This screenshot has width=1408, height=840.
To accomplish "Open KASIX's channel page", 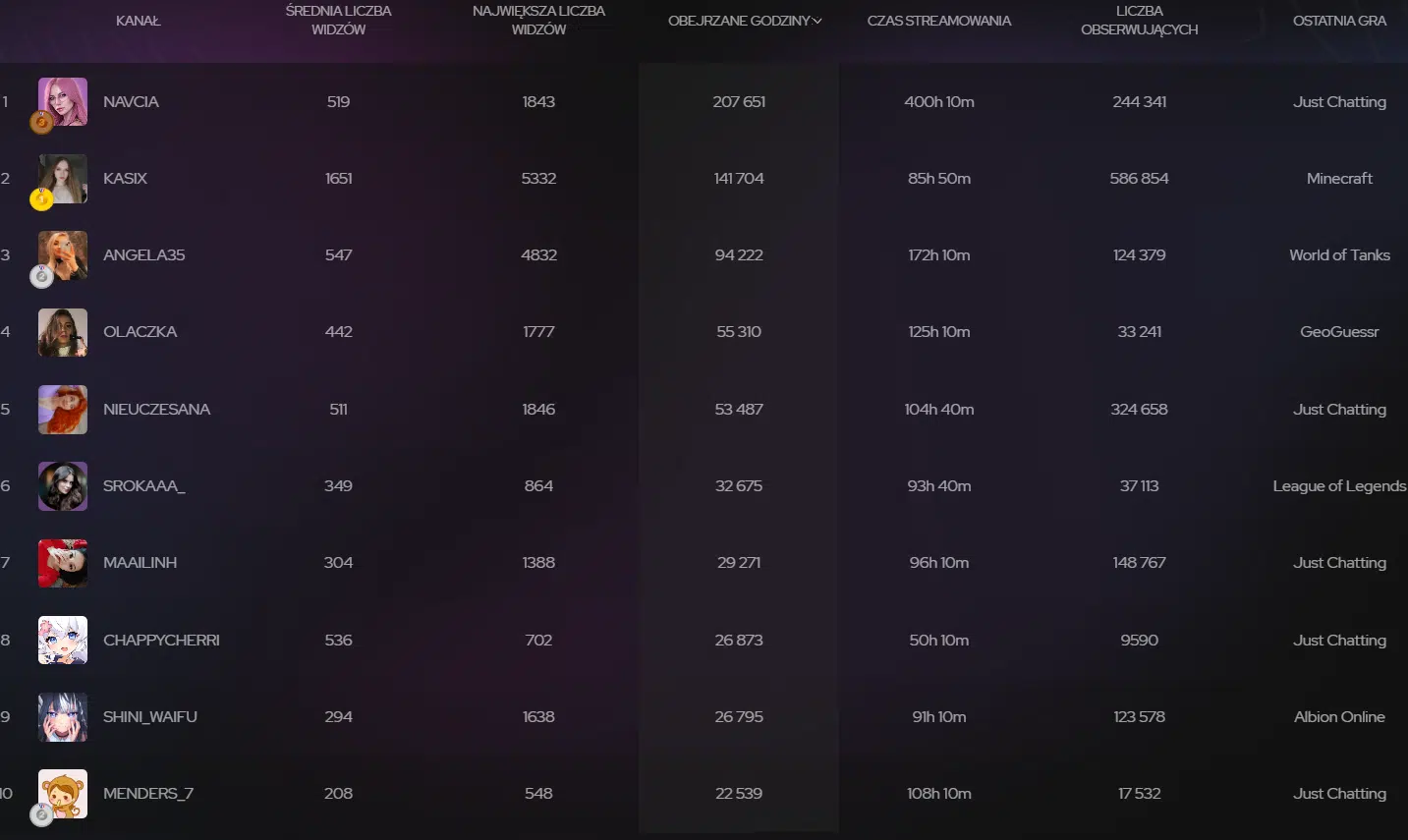I will pos(126,178).
